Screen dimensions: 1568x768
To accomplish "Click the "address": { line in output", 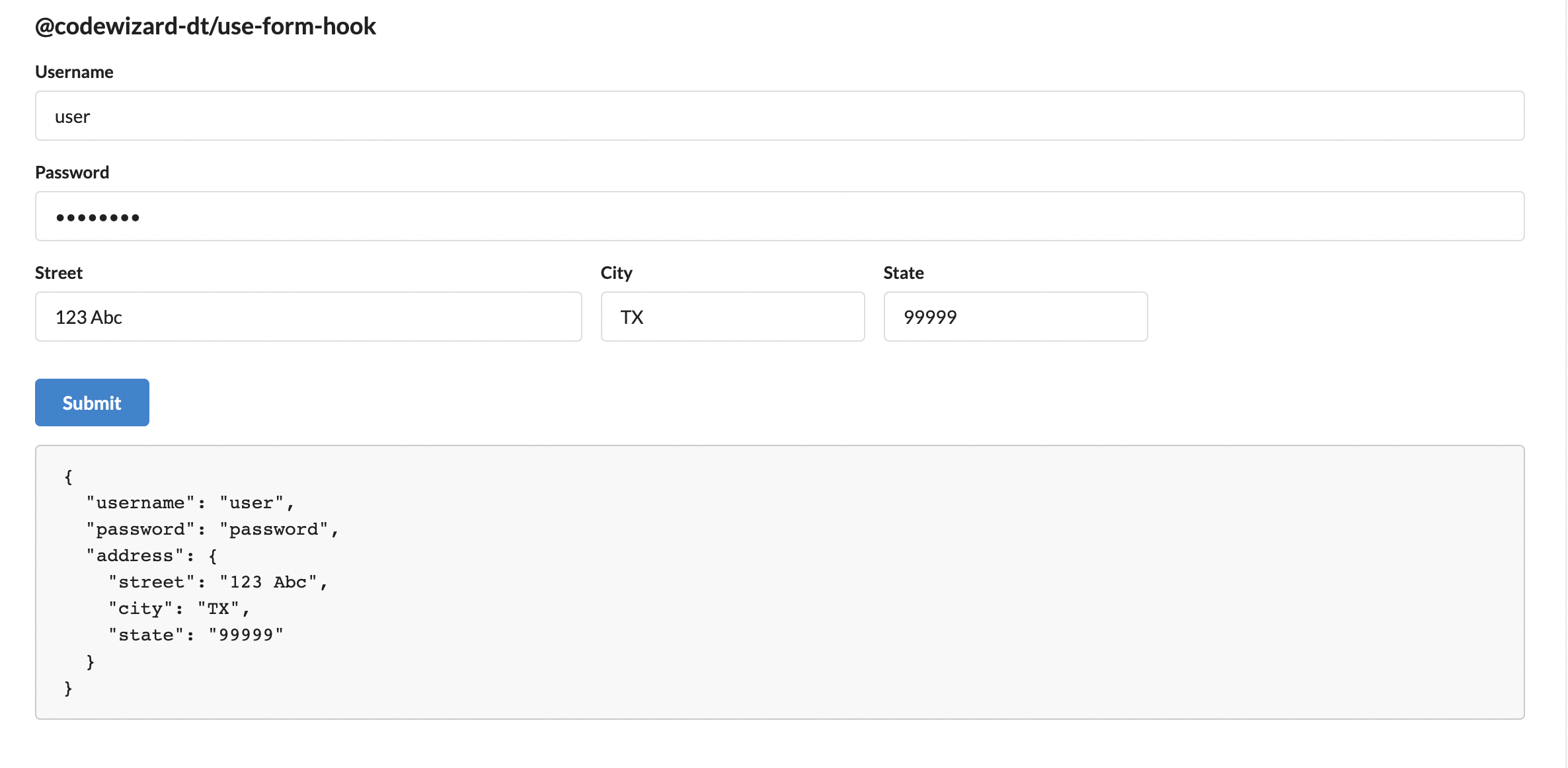I will [151, 556].
